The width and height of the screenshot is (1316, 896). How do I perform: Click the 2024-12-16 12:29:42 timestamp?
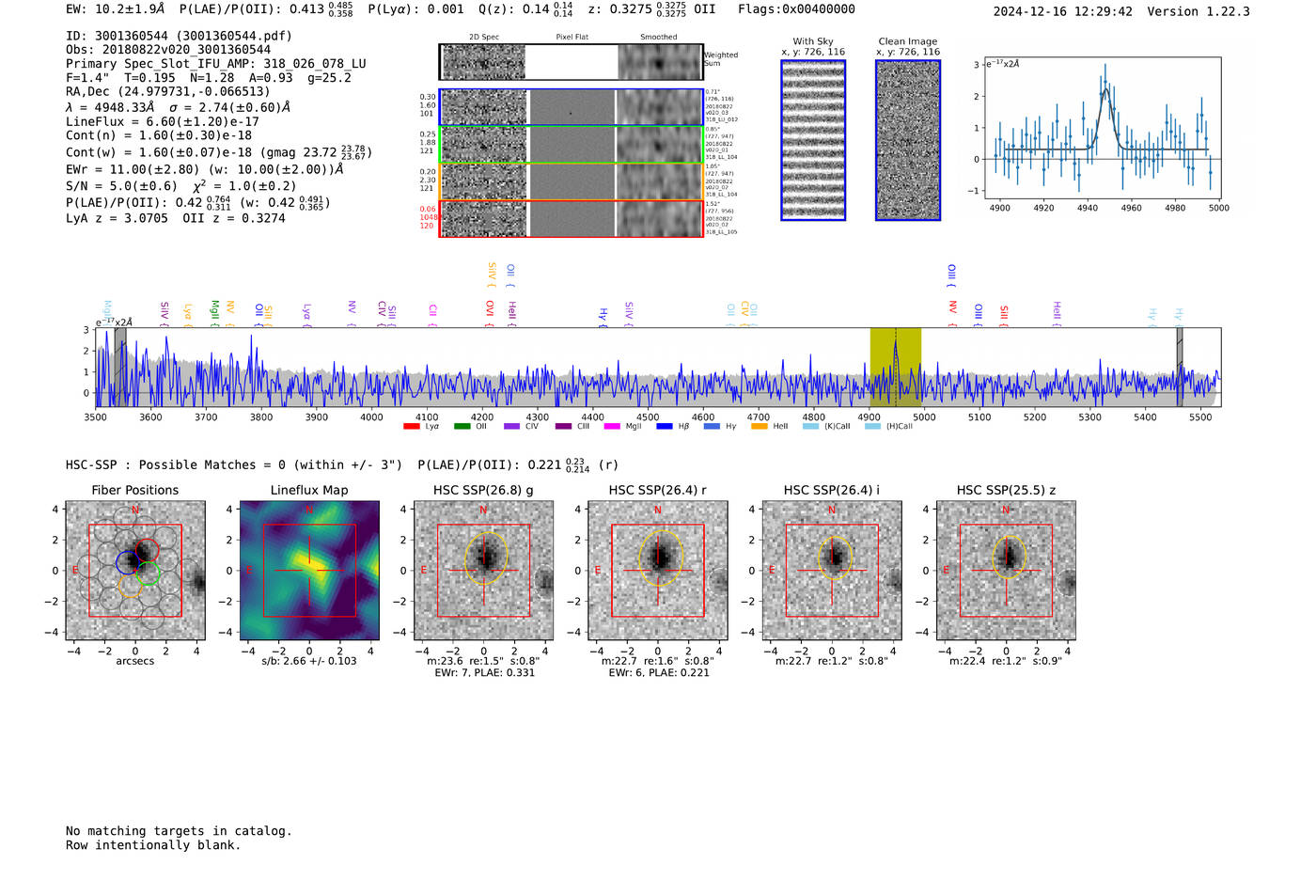1063,11
